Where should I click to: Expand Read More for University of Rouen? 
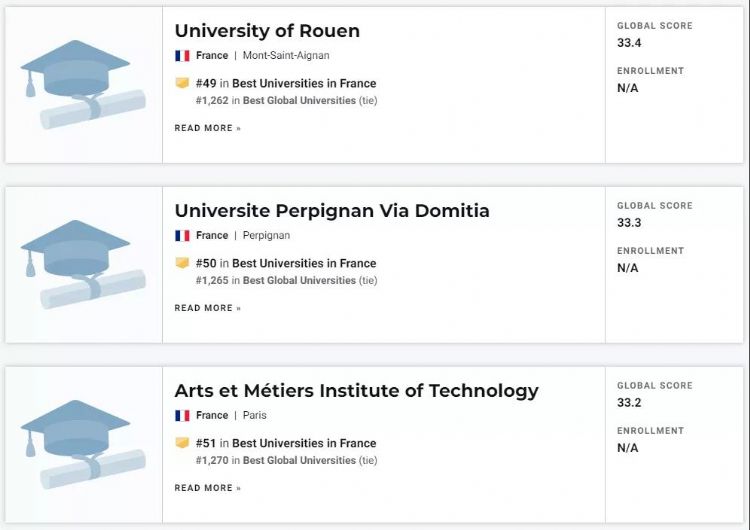pyautogui.click(x=207, y=128)
